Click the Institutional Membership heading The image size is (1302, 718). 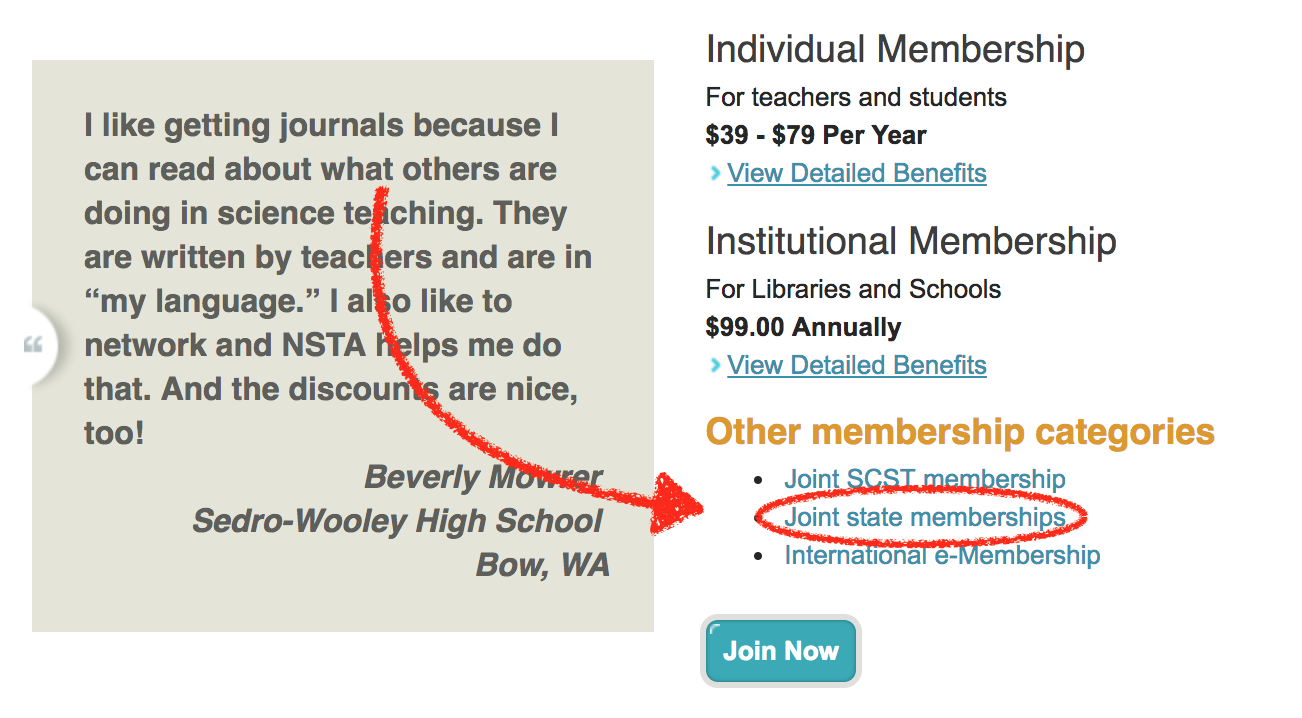(x=911, y=241)
